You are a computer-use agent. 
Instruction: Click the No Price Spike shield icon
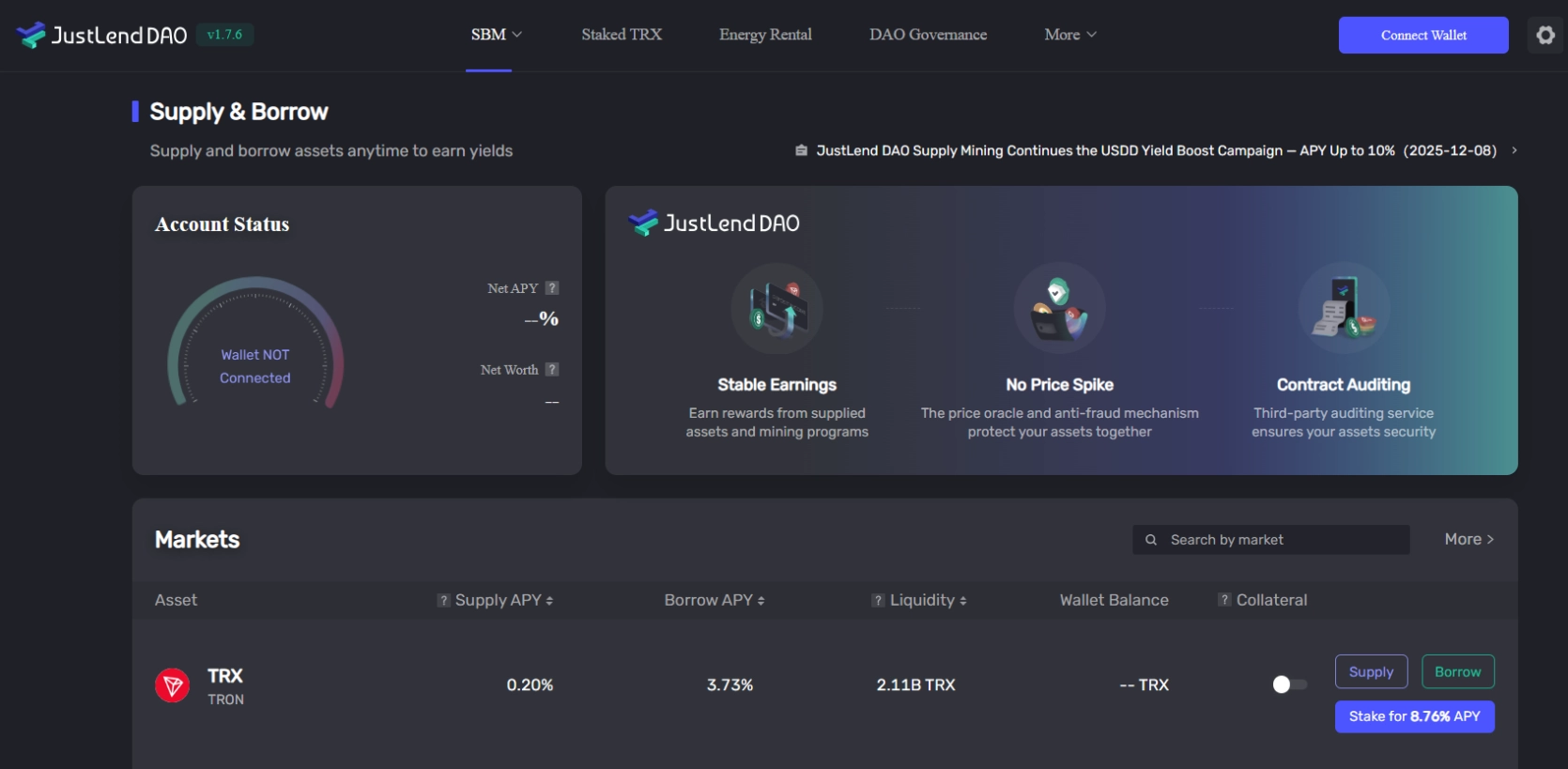click(1059, 309)
